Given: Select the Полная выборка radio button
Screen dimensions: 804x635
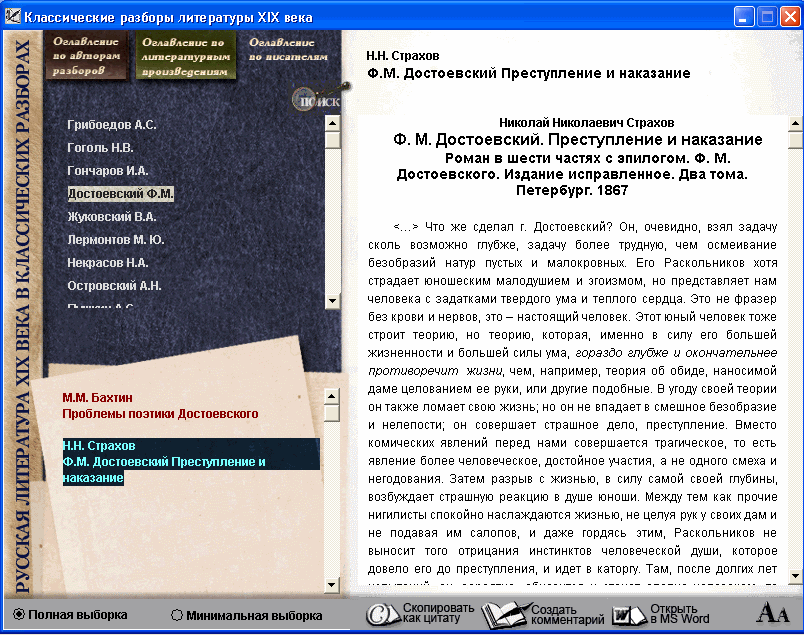Looking at the screenshot, I should pos(19,615).
